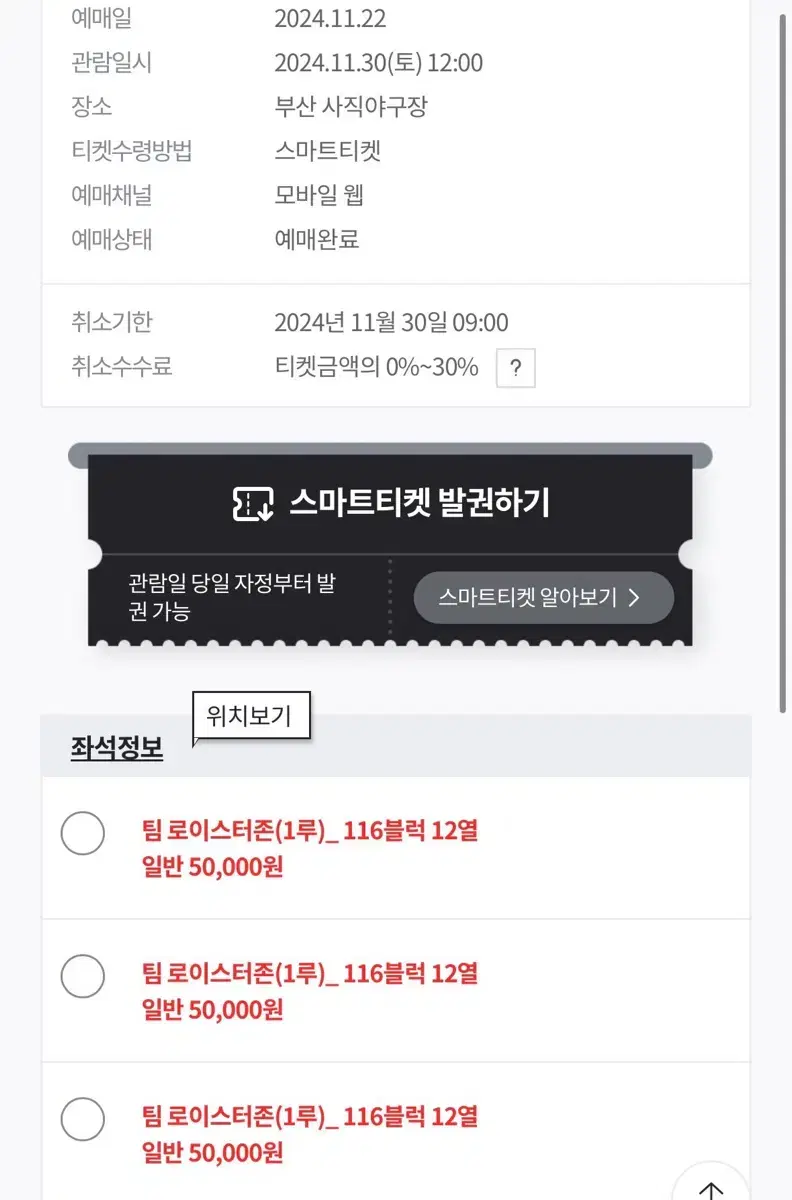Open the 위치보기 speech bubble
The height and width of the screenshot is (1200, 792).
(250, 717)
